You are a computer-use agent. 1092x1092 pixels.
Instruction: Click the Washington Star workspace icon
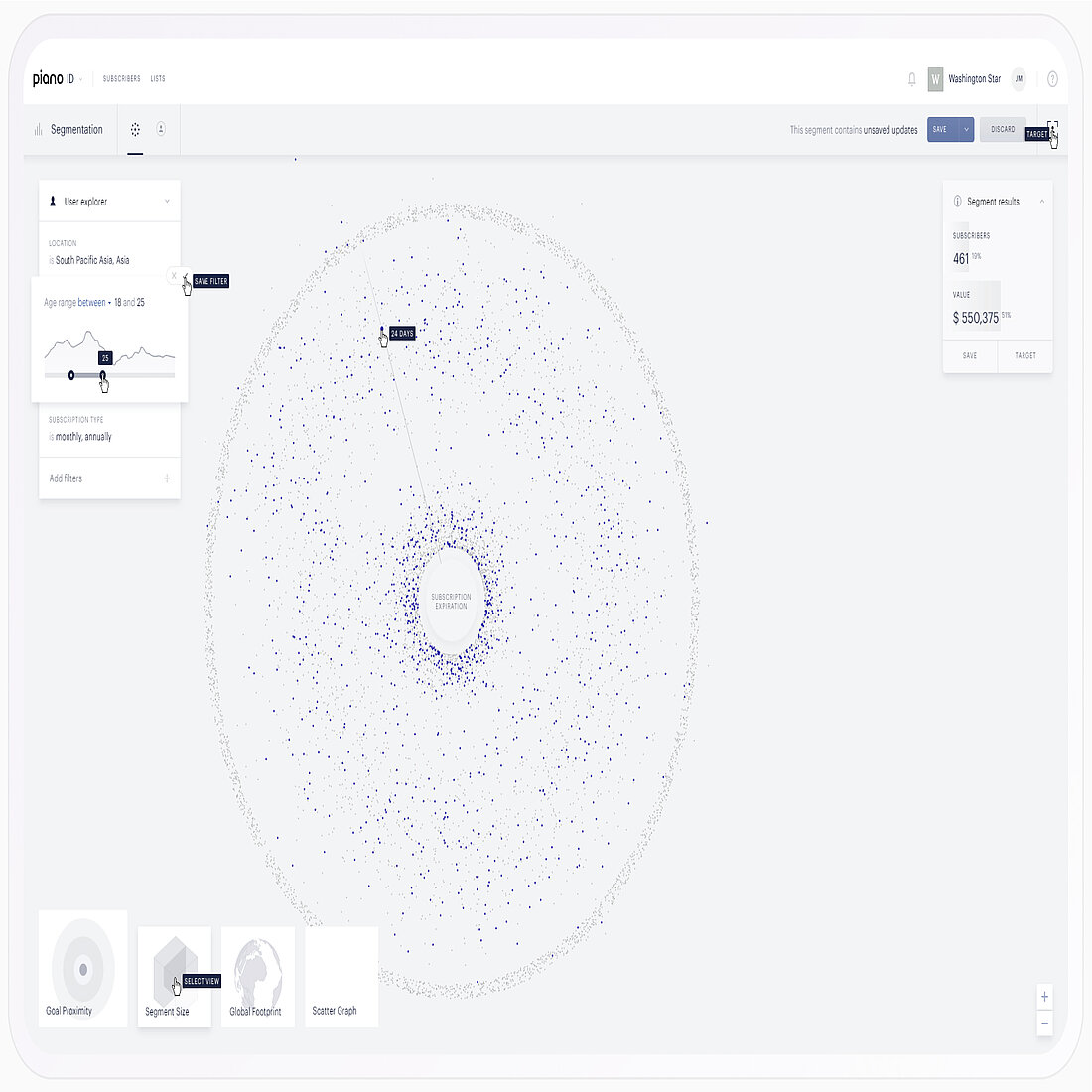click(934, 78)
